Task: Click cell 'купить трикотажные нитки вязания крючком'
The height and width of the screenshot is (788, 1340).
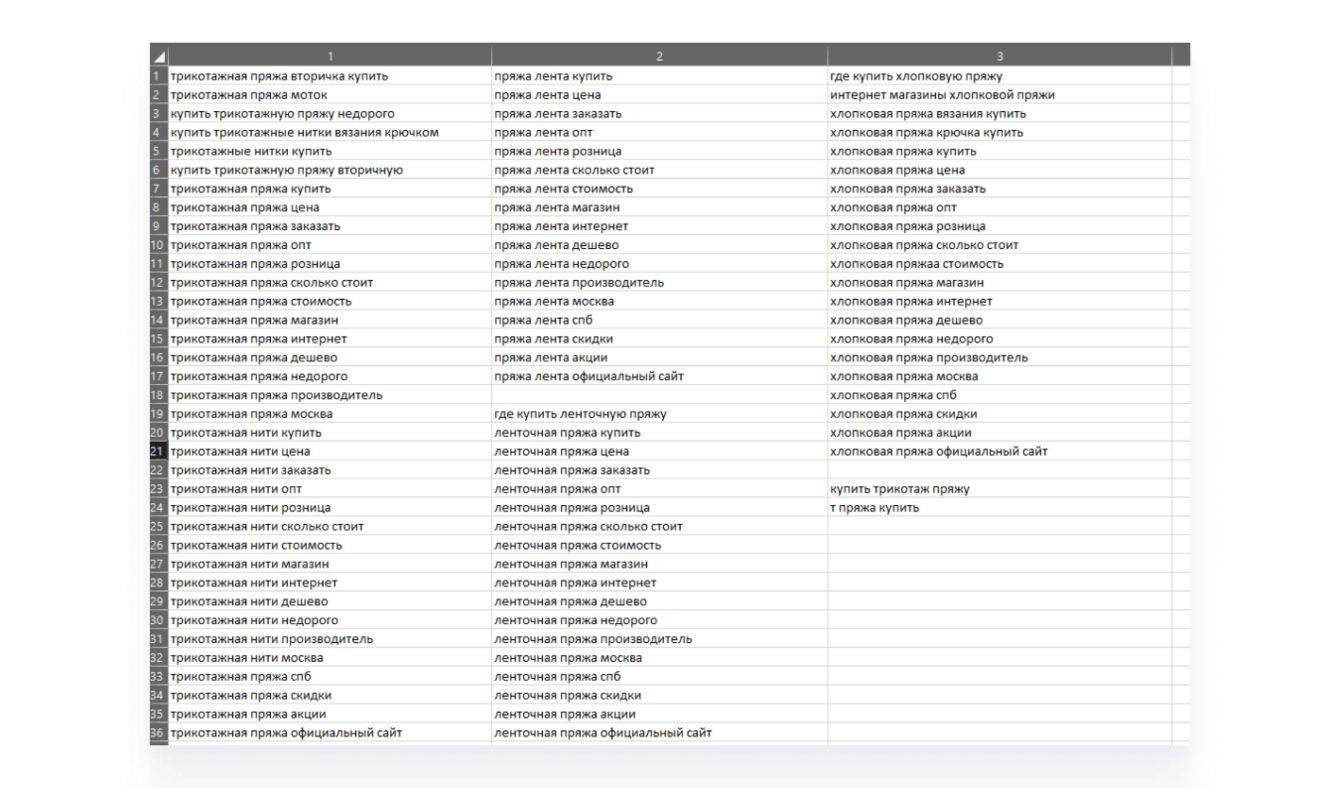Action: [x=329, y=132]
